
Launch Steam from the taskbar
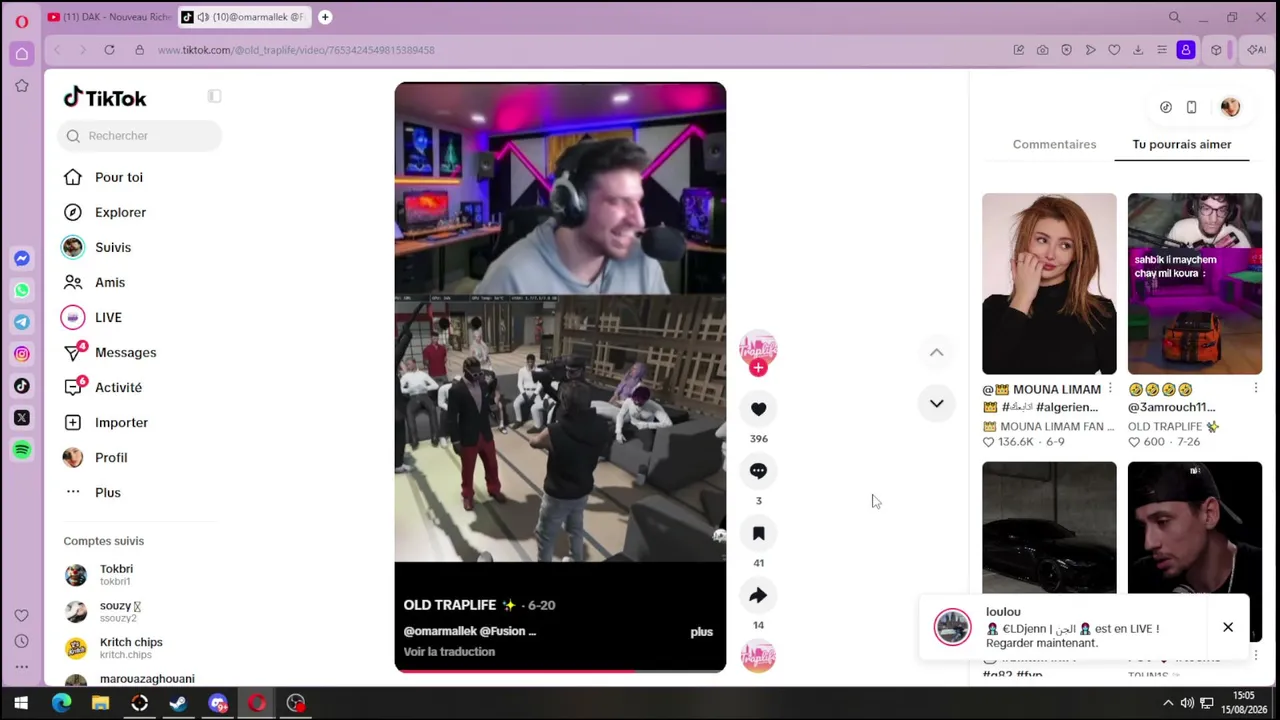tap(178, 703)
